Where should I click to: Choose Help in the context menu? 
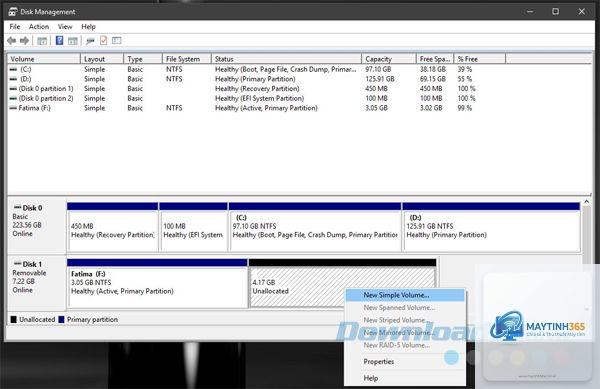tap(405, 378)
